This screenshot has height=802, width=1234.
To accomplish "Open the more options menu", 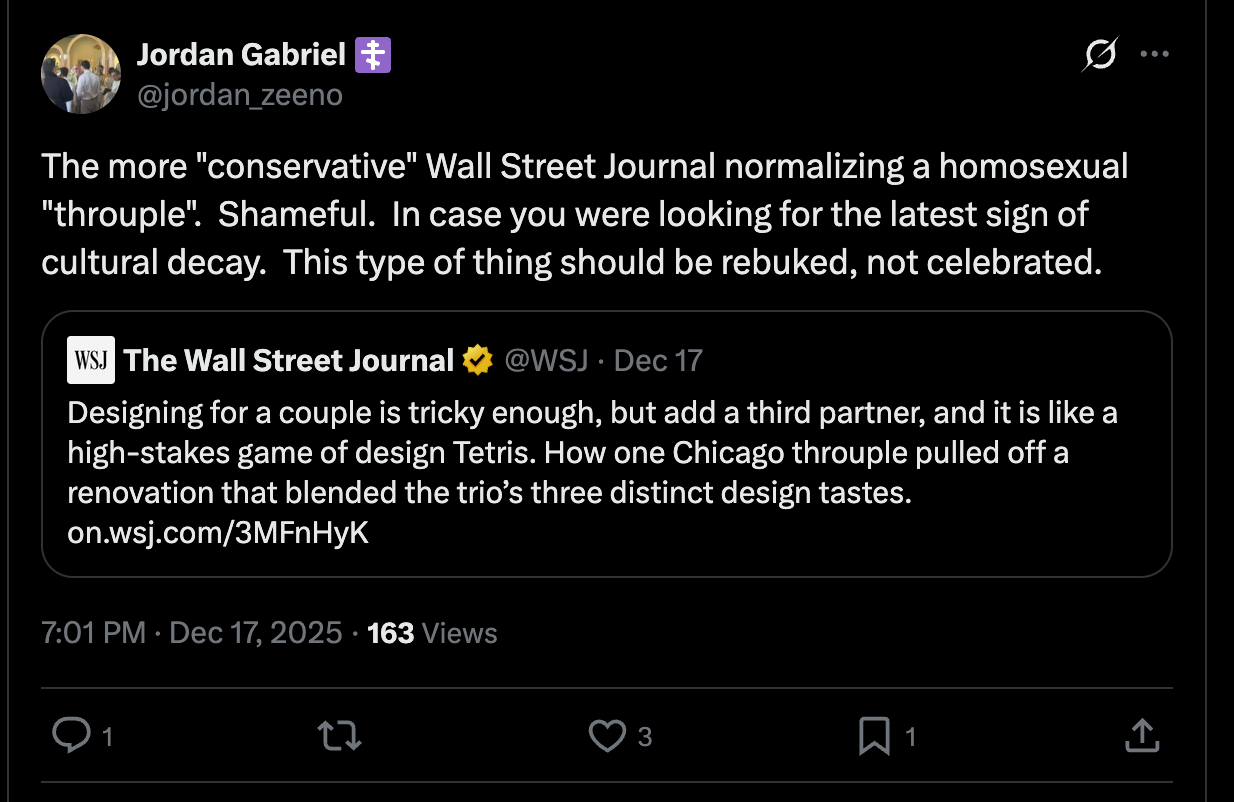I will coord(1155,54).
